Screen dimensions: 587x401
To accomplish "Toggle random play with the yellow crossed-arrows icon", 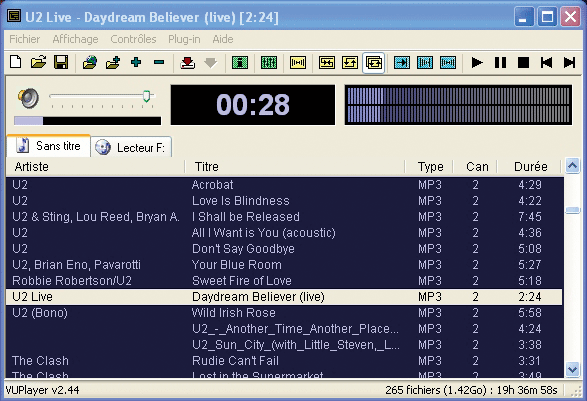I will 327,63.
